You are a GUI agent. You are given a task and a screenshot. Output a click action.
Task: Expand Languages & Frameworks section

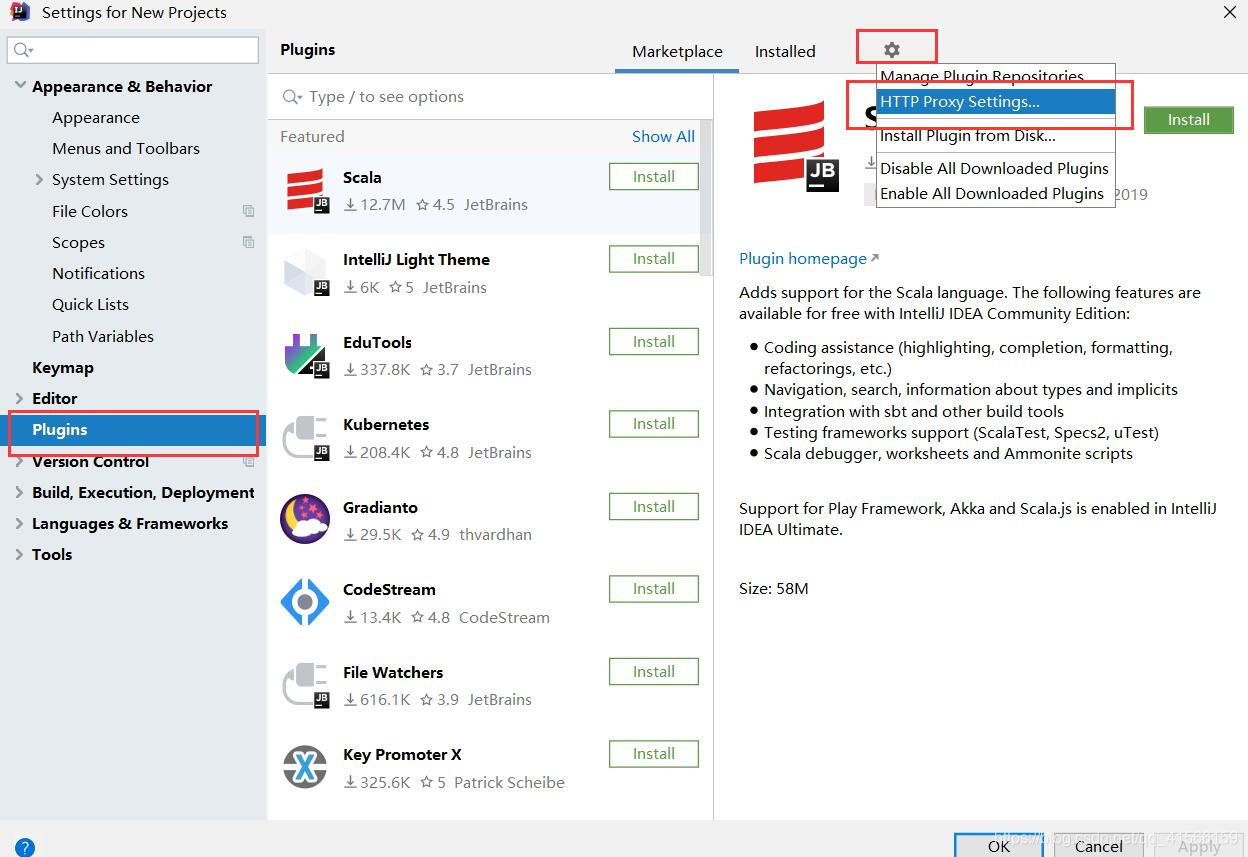click(20, 523)
